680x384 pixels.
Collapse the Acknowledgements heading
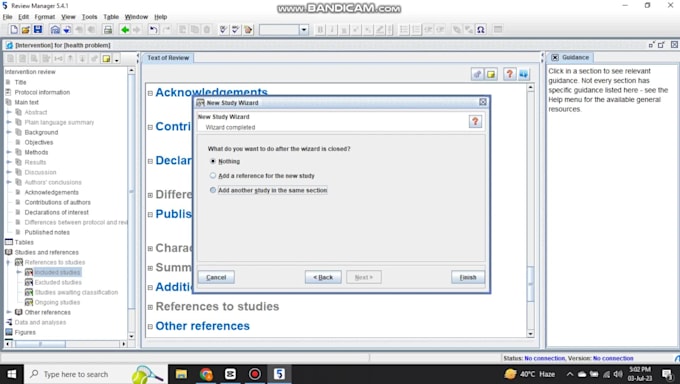tap(150, 93)
